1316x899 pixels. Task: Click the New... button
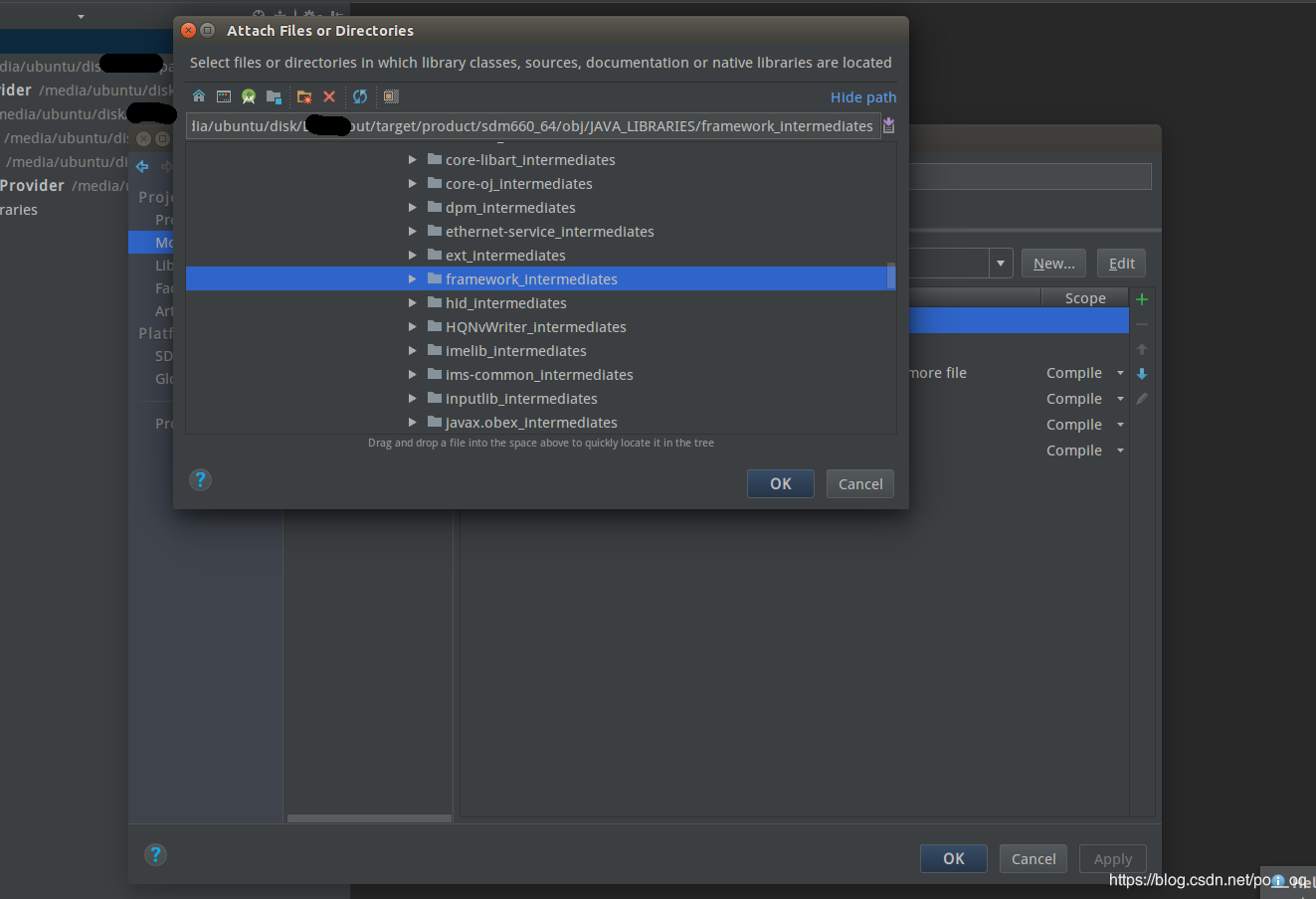(1053, 264)
